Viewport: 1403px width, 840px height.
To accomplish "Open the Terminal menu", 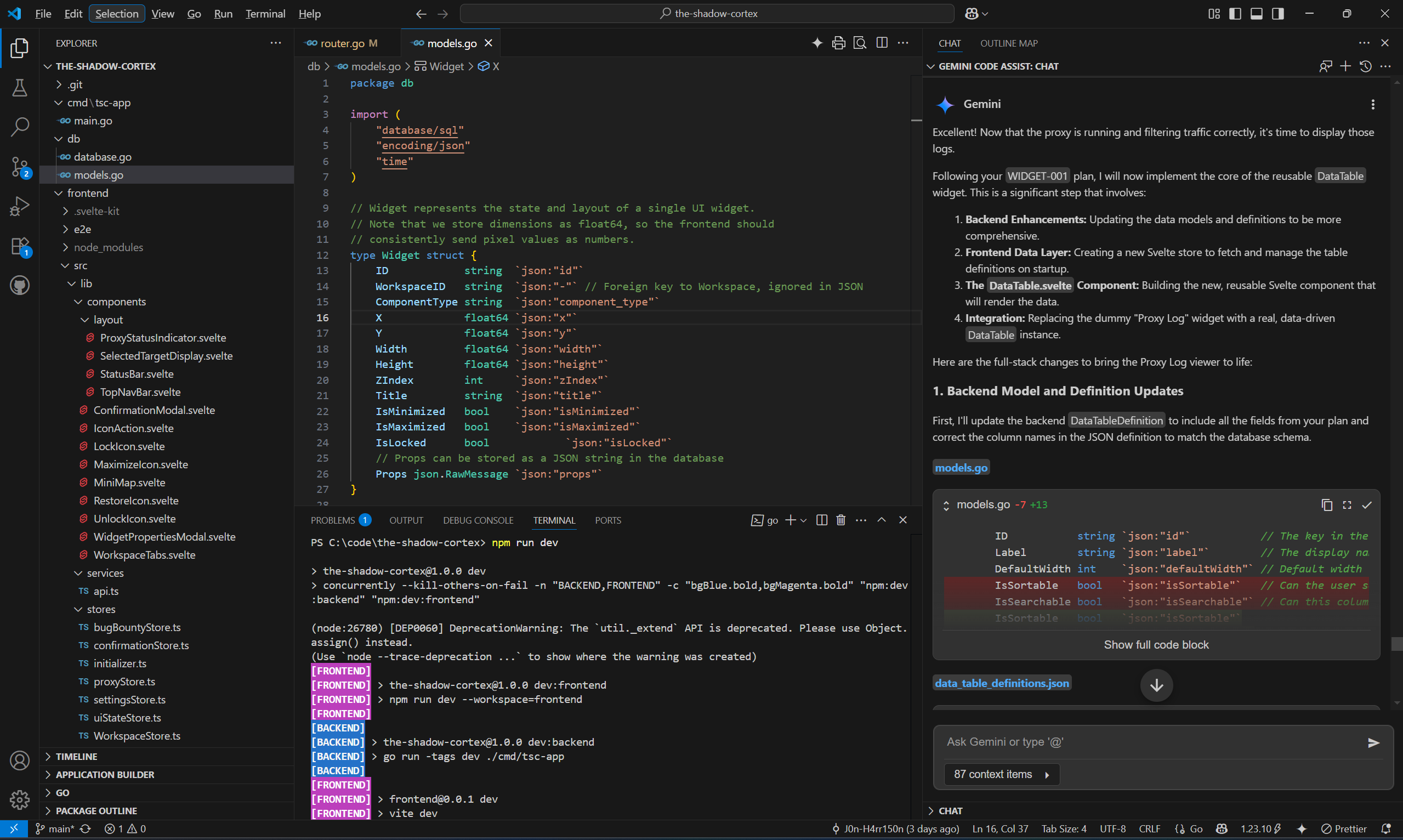I will [x=265, y=14].
